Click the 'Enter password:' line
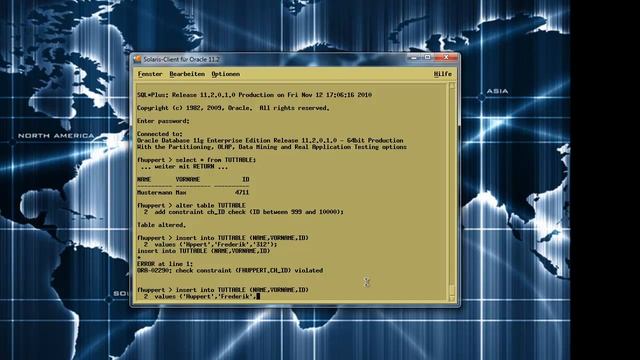The width and height of the screenshot is (640, 360). (x=163, y=121)
